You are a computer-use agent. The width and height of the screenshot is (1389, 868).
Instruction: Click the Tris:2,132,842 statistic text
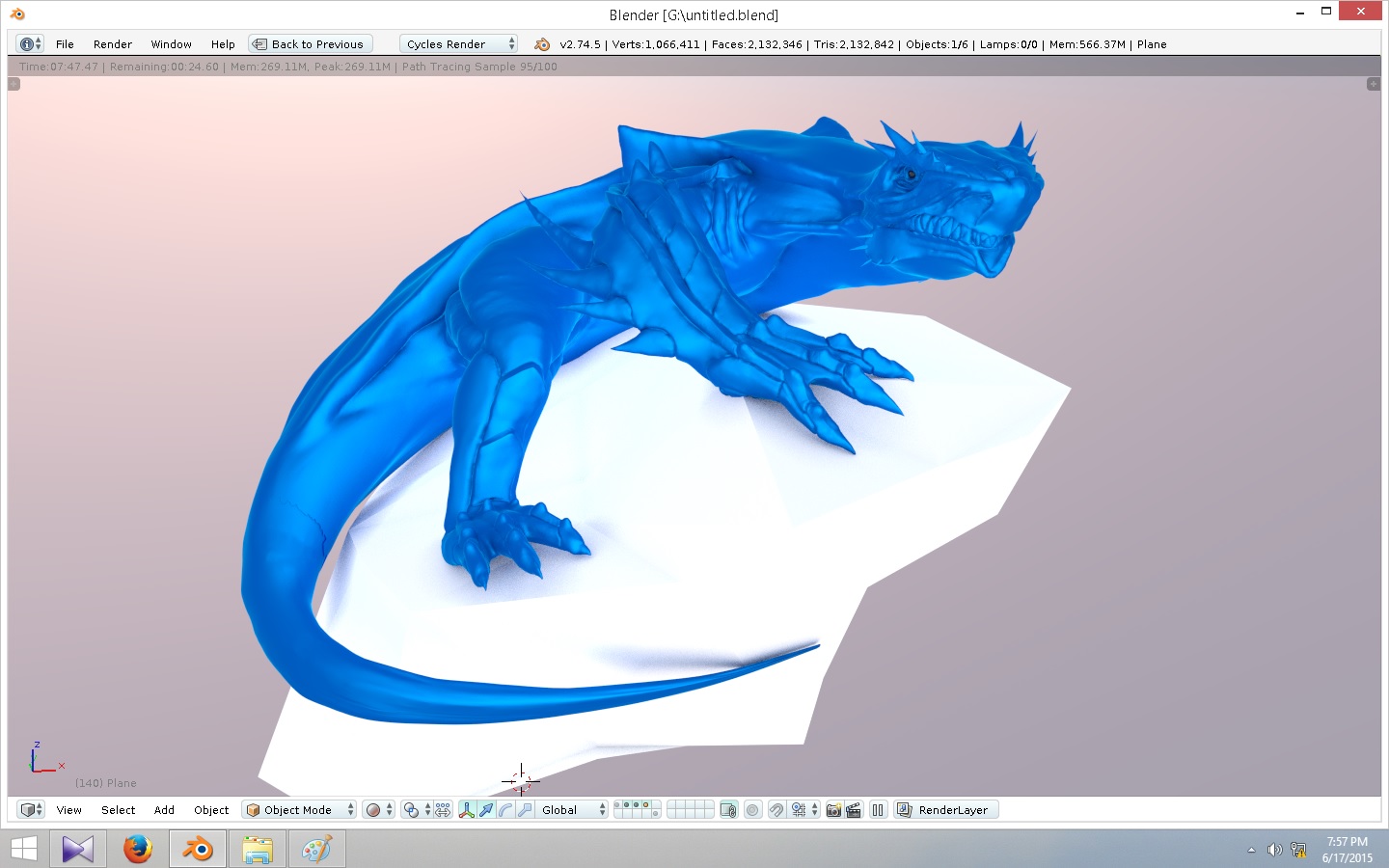[854, 44]
